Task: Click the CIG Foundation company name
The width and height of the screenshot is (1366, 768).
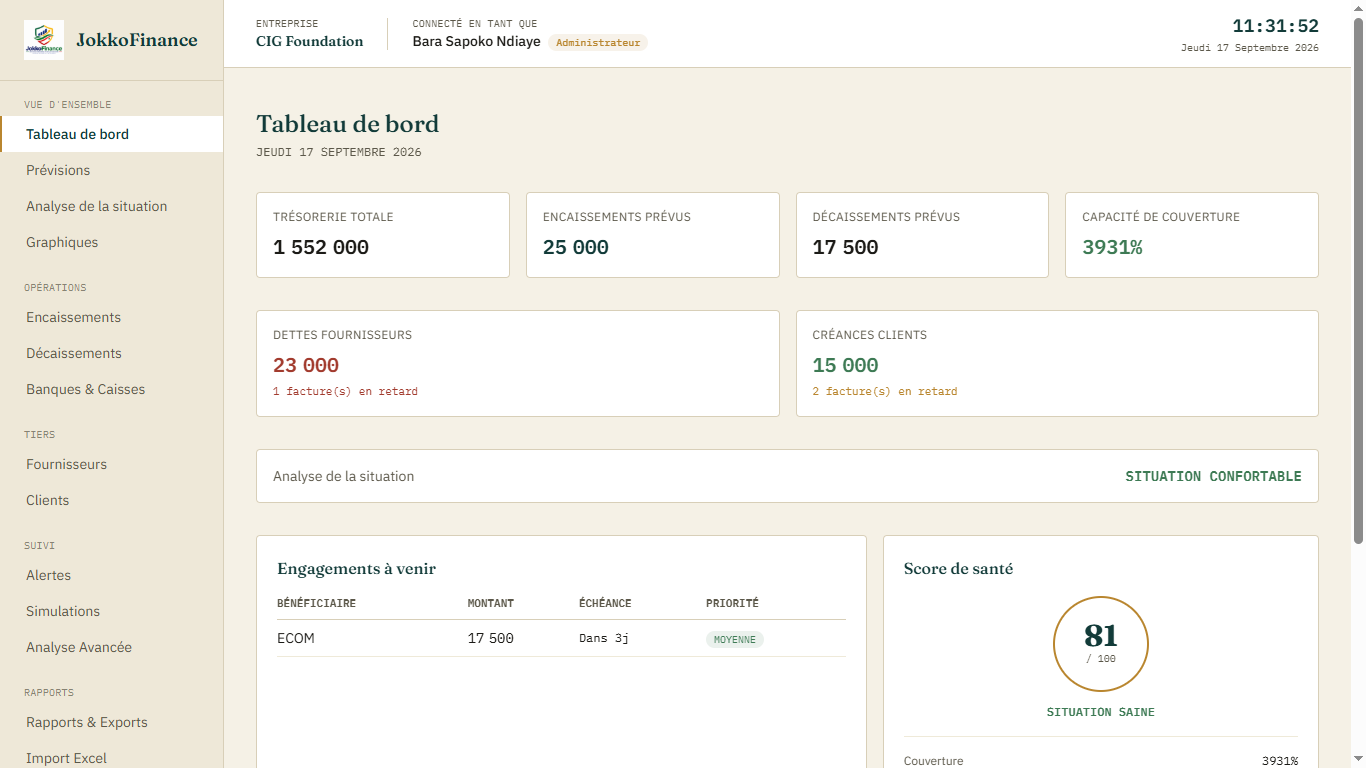Action: click(310, 42)
